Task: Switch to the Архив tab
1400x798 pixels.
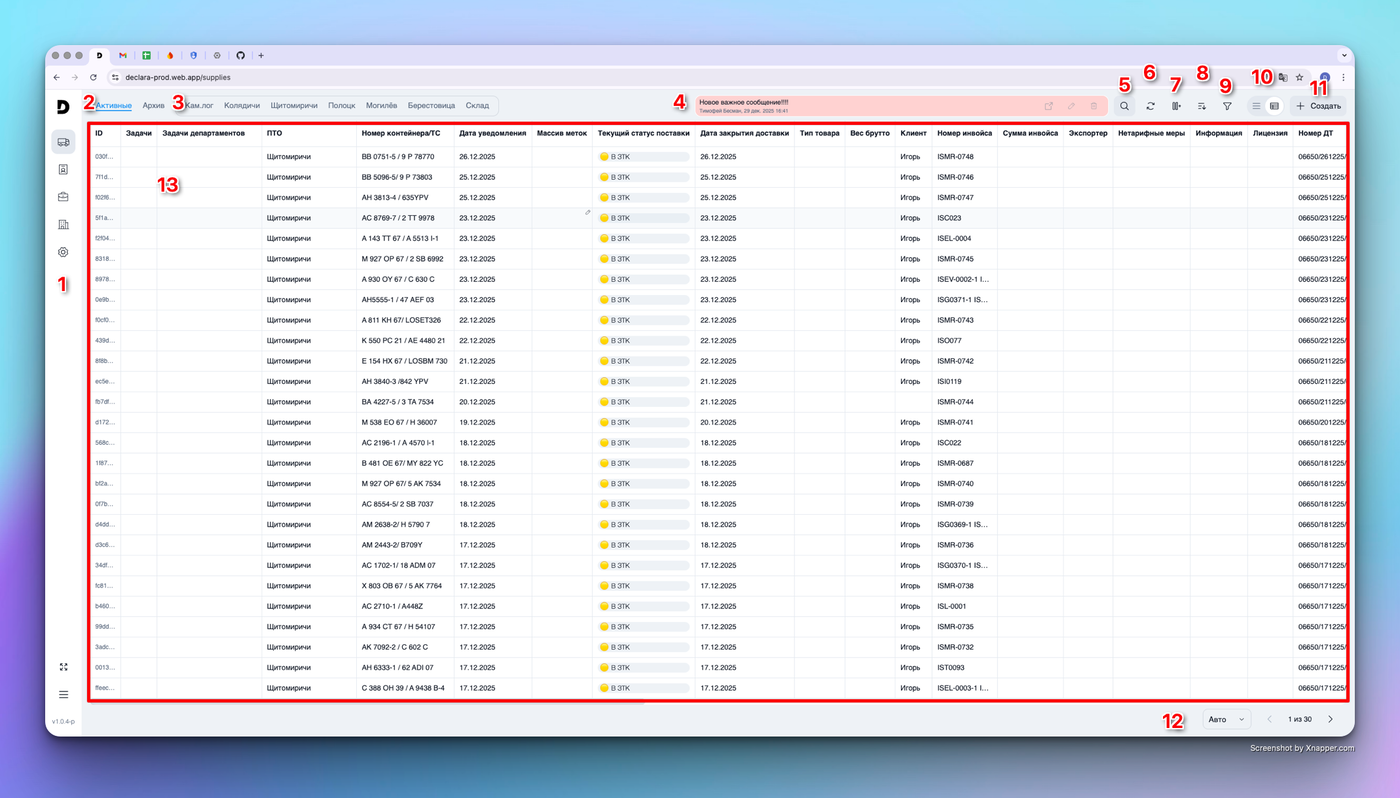Action: point(153,106)
